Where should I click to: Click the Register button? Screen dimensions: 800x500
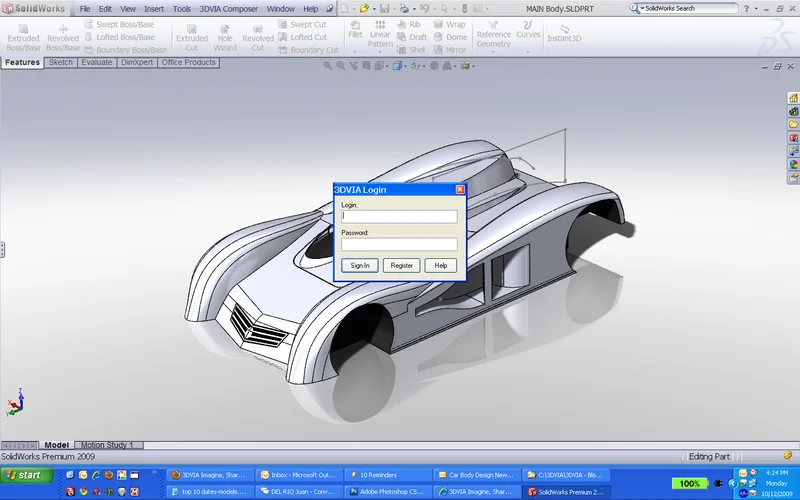(x=401, y=265)
